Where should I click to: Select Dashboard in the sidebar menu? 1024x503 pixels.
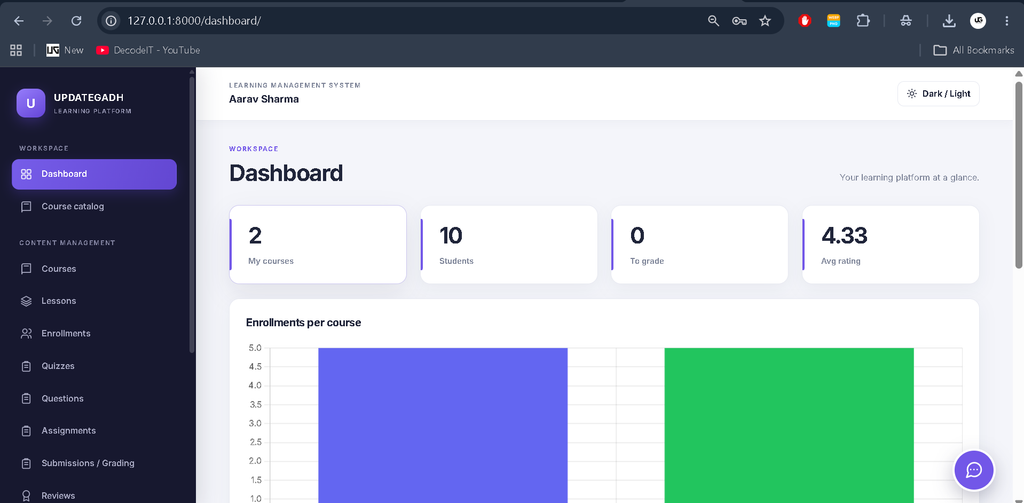pos(94,174)
